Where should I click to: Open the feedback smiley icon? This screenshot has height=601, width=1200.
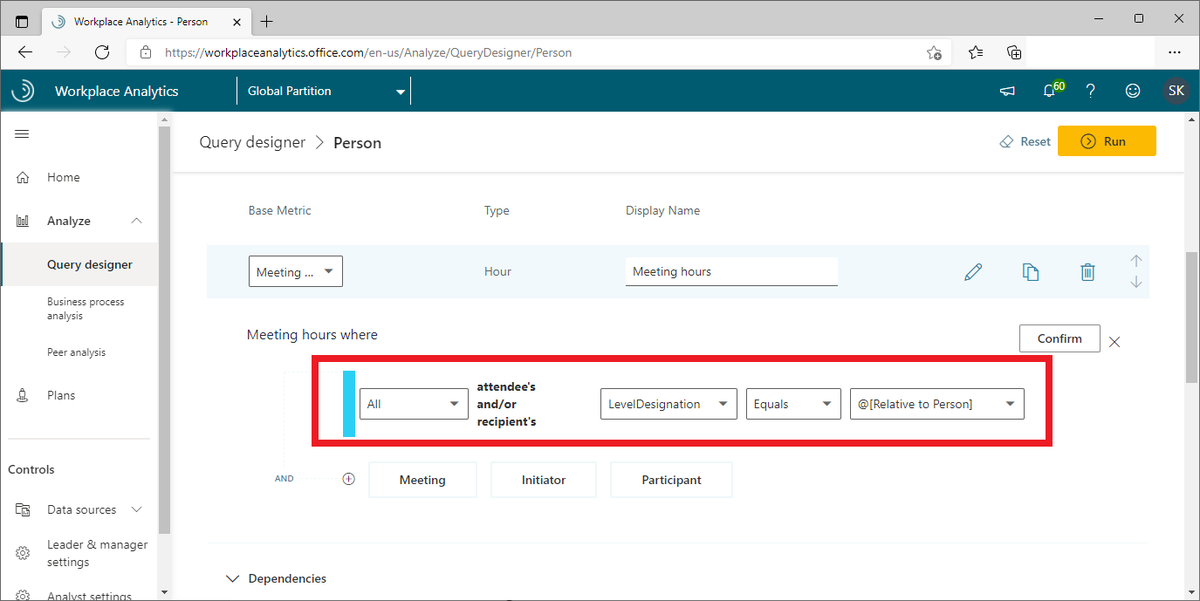[x=1133, y=91]
